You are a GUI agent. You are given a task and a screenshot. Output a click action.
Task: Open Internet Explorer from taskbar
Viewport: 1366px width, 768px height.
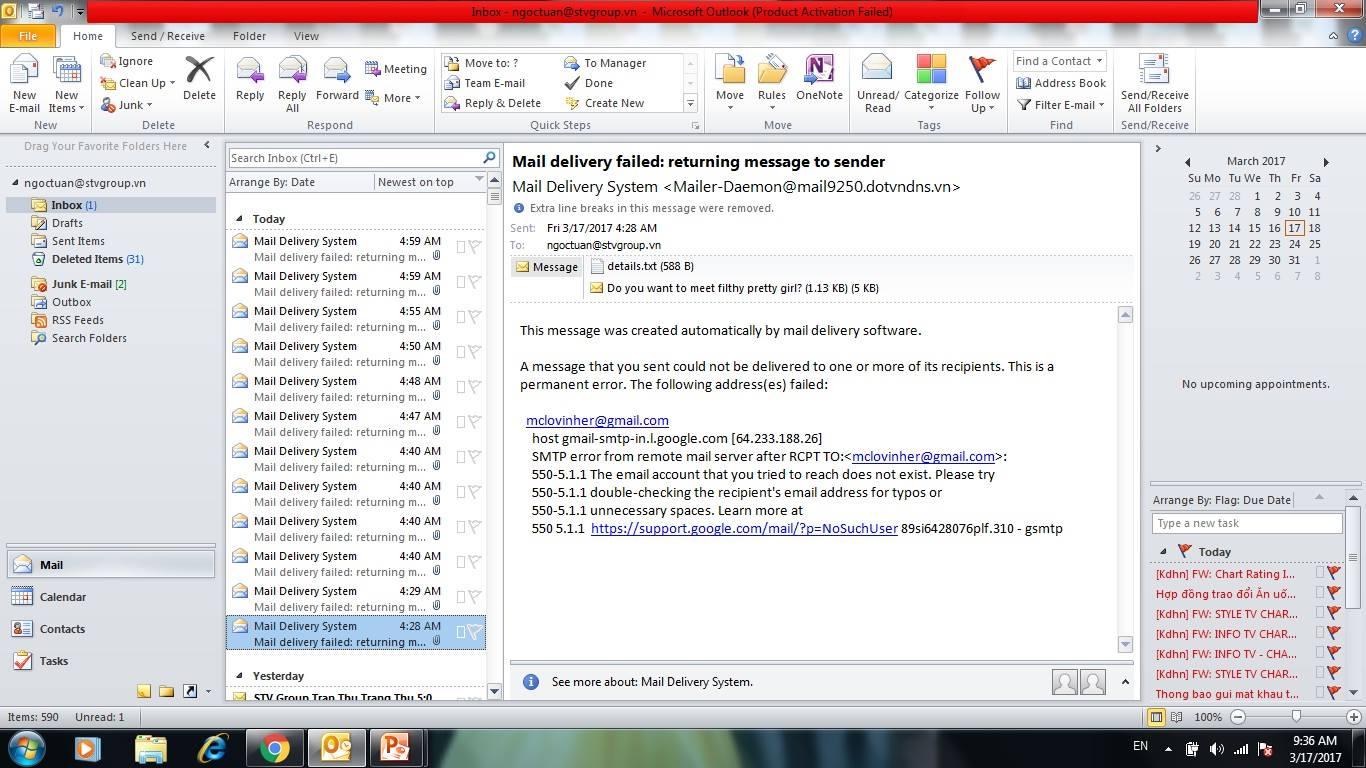pyautogui.click(x=213, y=748)
